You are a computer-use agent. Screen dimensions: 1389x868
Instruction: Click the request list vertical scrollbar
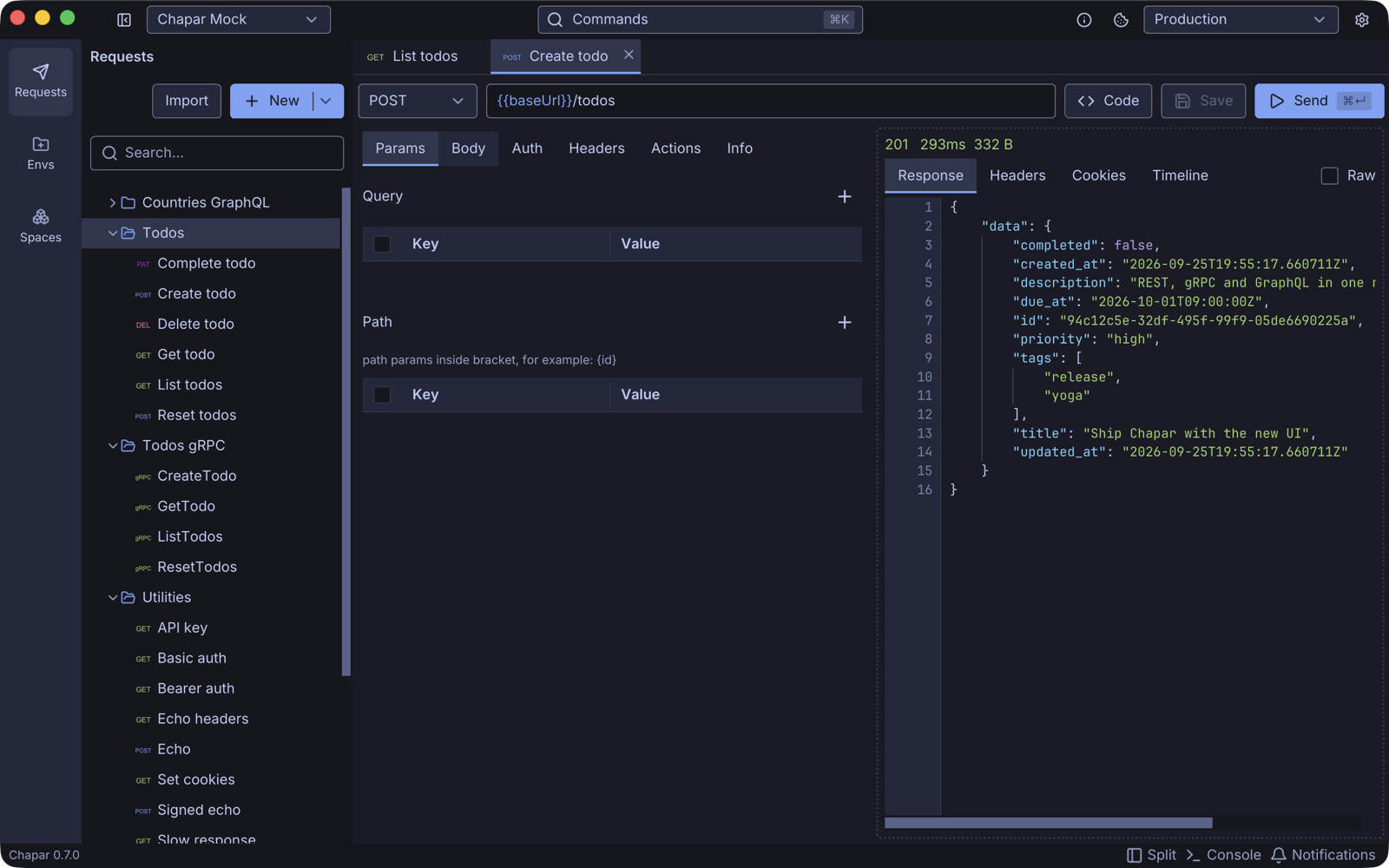point(346,431)
